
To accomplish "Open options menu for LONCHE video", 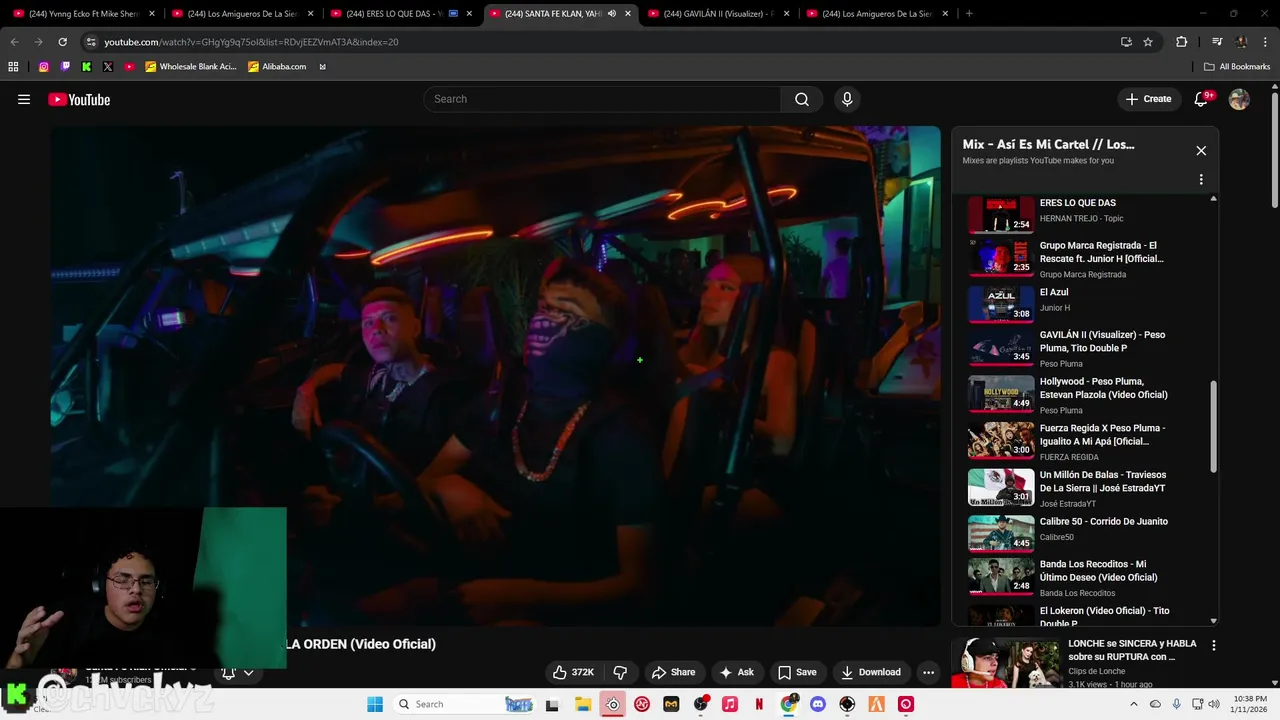I will (x=1213, y=647).
